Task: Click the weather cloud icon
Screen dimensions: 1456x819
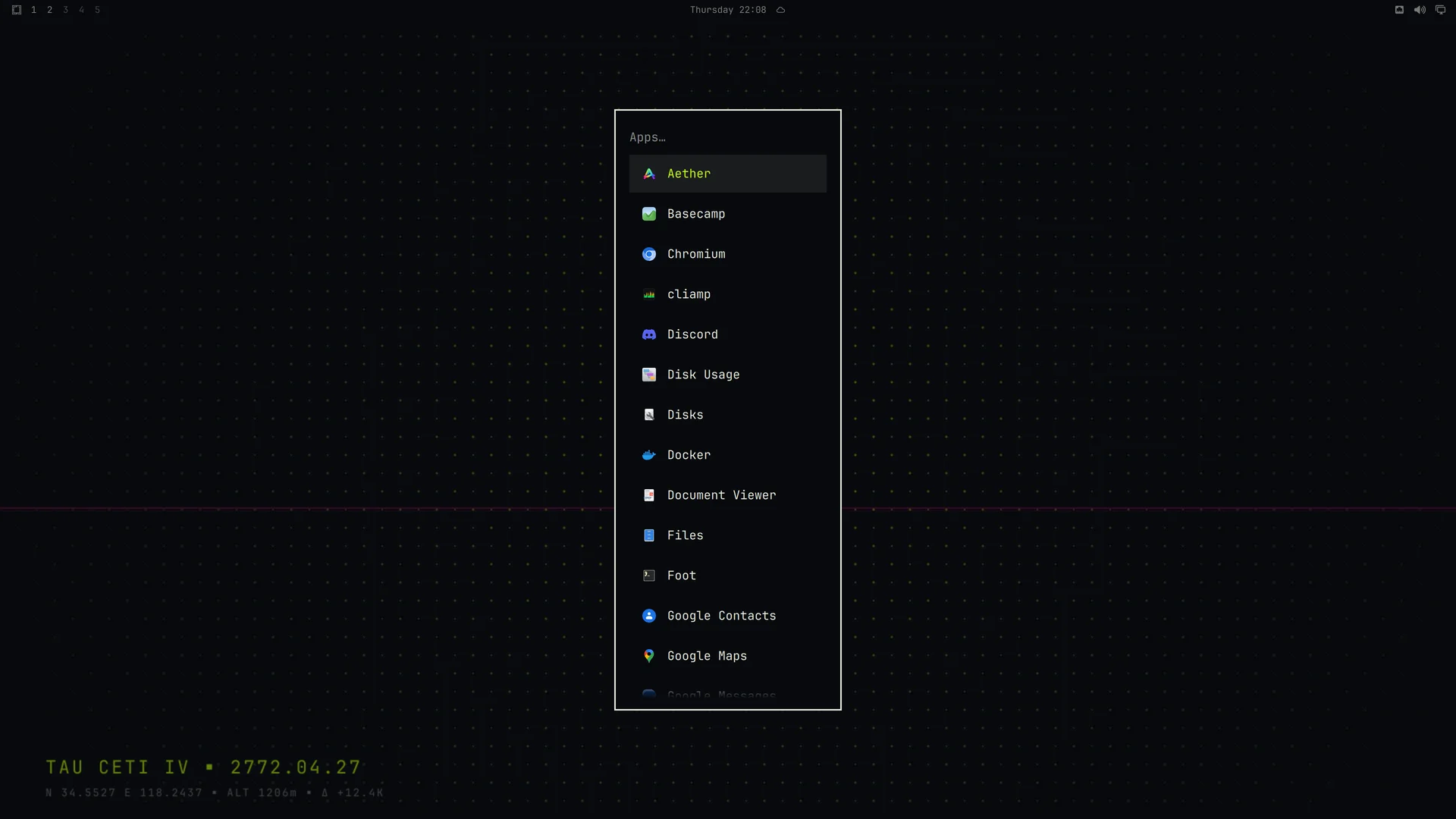Action: tap(780, 10)
